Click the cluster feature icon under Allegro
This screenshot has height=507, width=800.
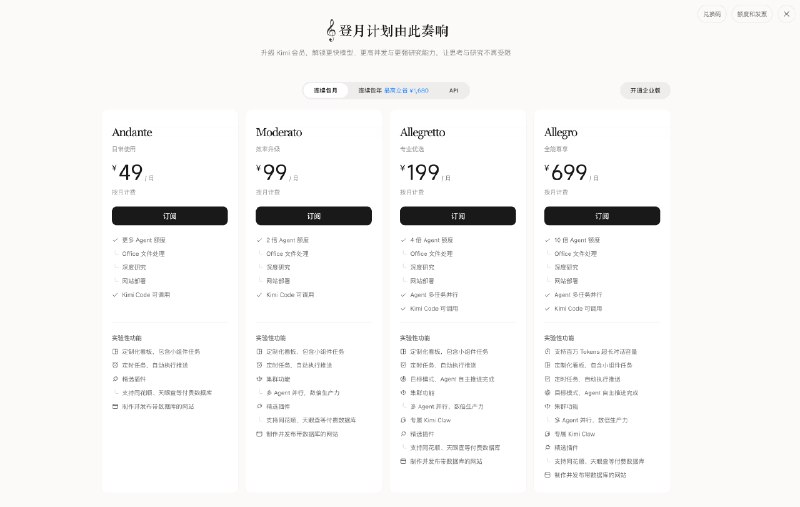(x=547, y=407)
